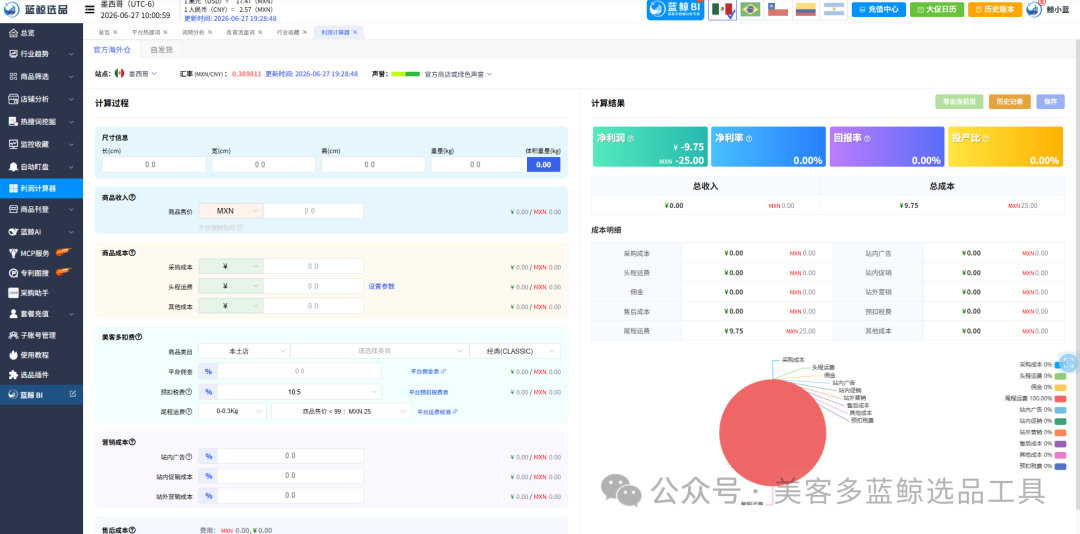Switch to the 官方海外仓 tab
Image resolution: width=1080 pixels, height=534 pixels.
coord(111,50)
